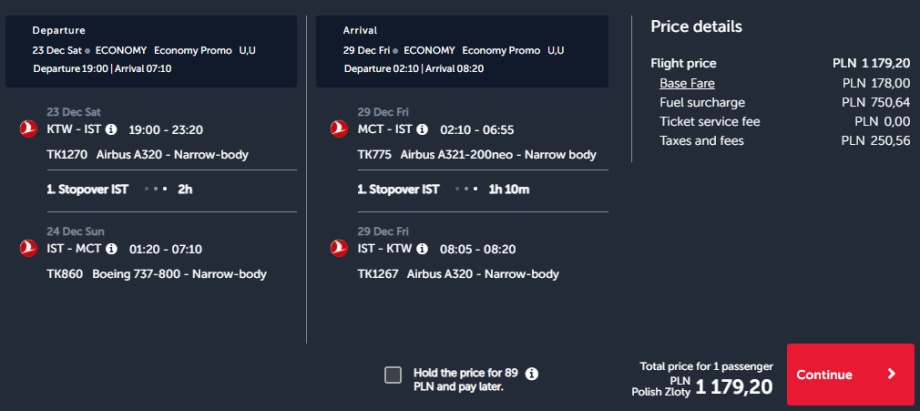
Task: Click the Fuel surcharge amount row
Action: click(780, 102)
